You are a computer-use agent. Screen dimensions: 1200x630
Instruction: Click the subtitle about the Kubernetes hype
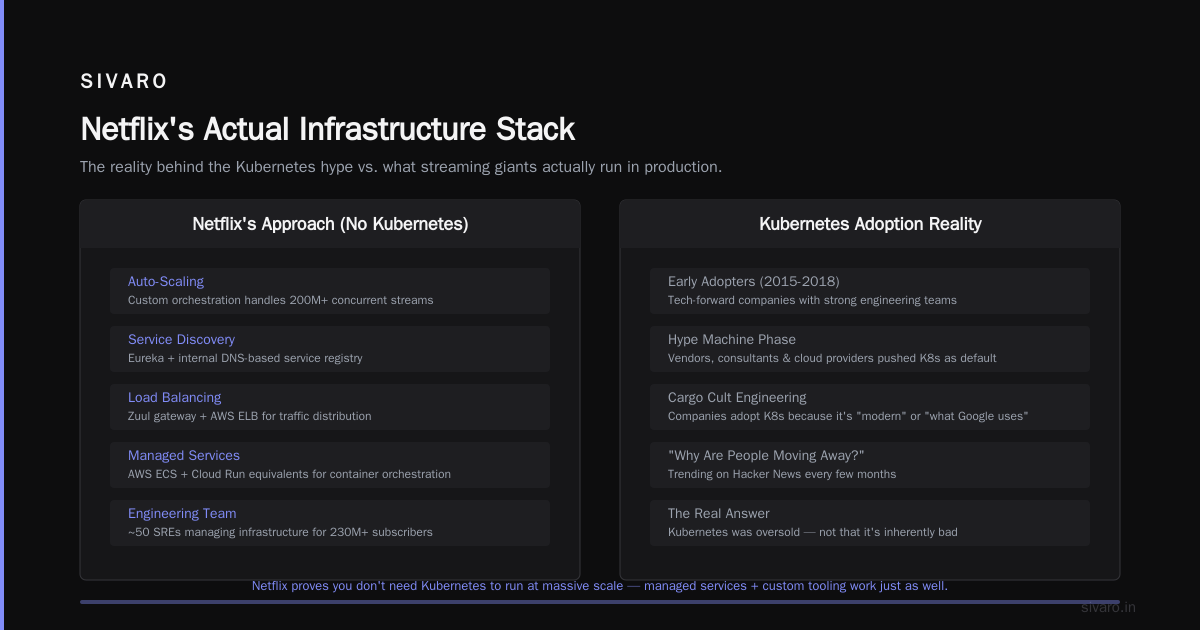[401, 167]
